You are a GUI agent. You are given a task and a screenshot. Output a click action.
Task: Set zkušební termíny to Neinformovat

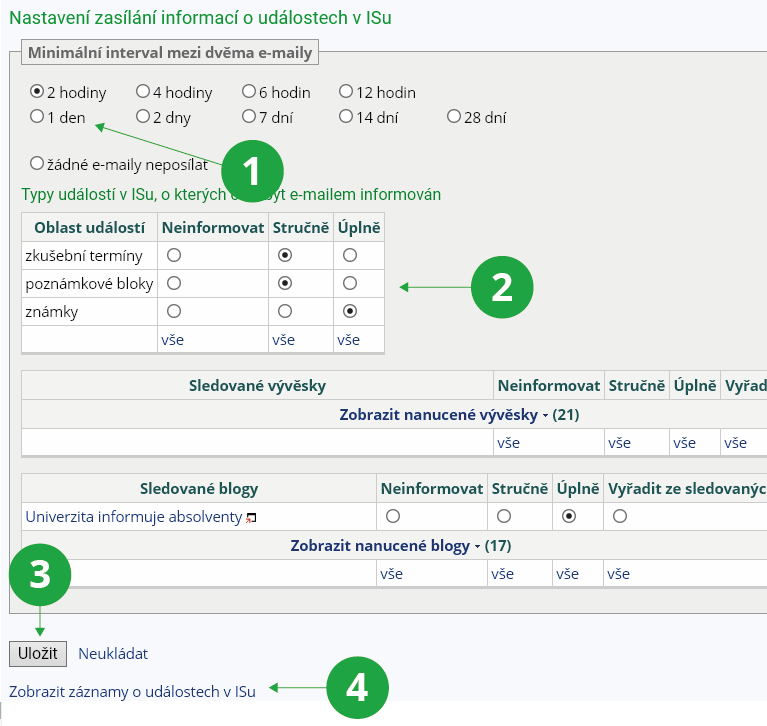174,255
